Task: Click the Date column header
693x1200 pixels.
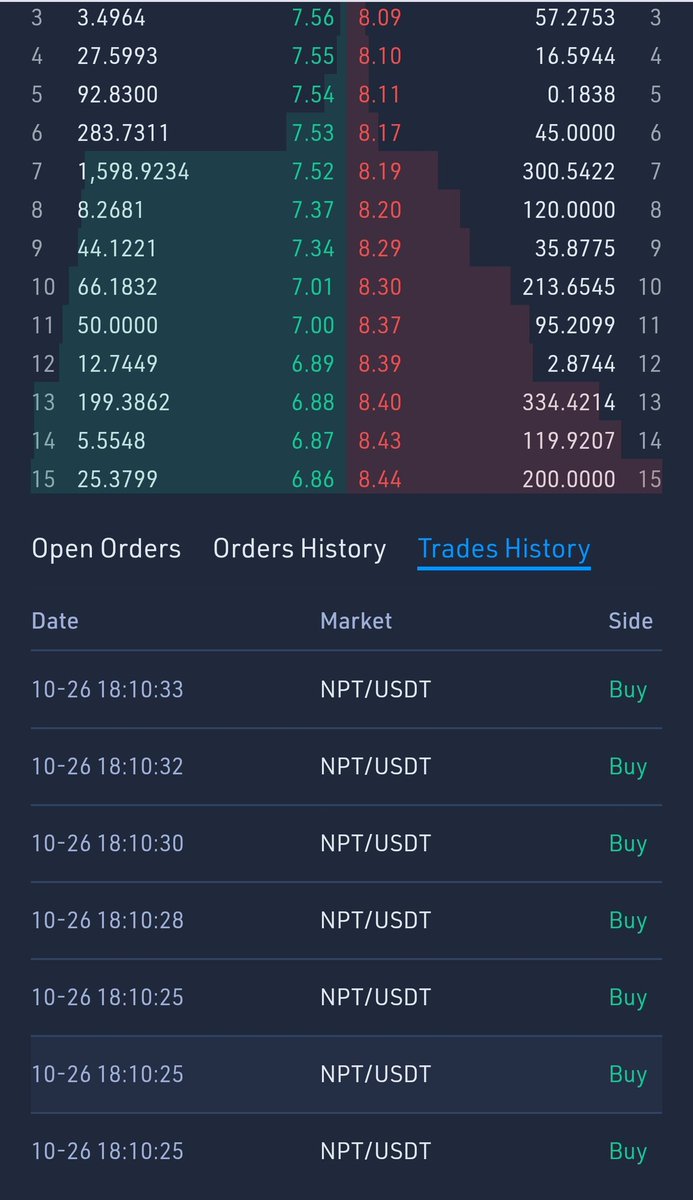Action: click(55, 621)
